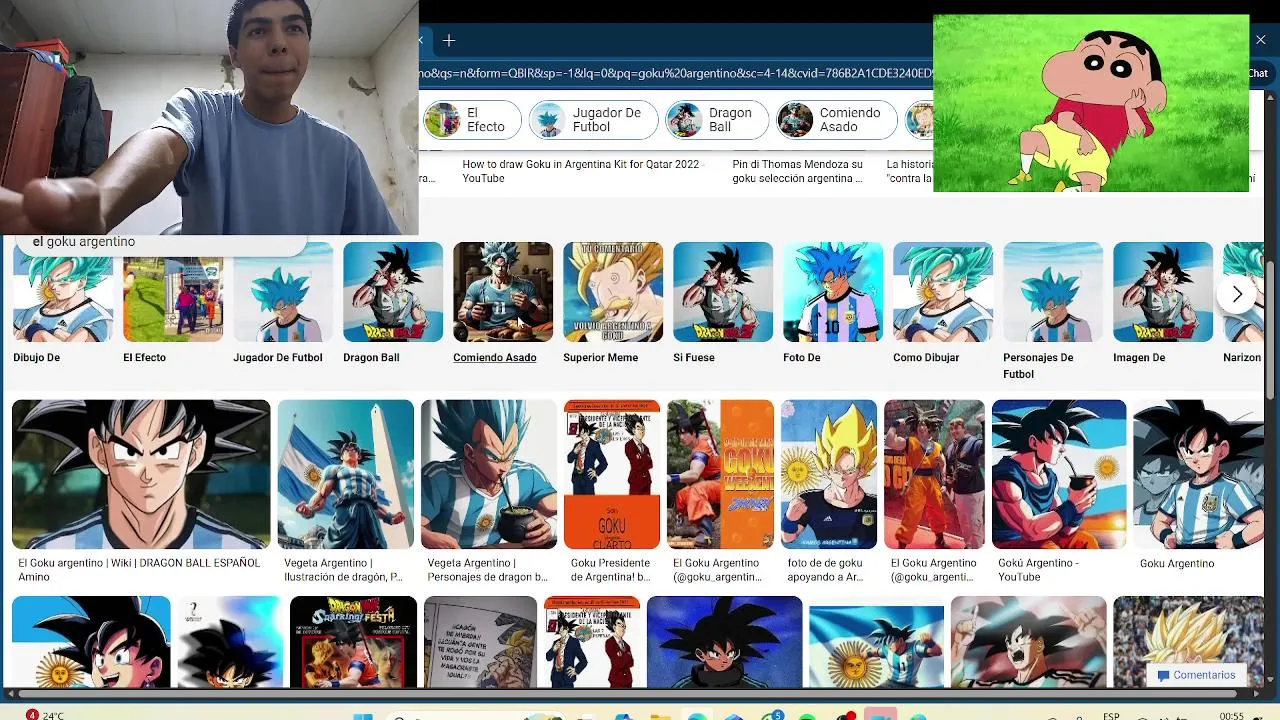Click the 'Goku Argentino' caption text
Image resolution: width=1280 pixels, height=720 pixels.
point(1177,564)
